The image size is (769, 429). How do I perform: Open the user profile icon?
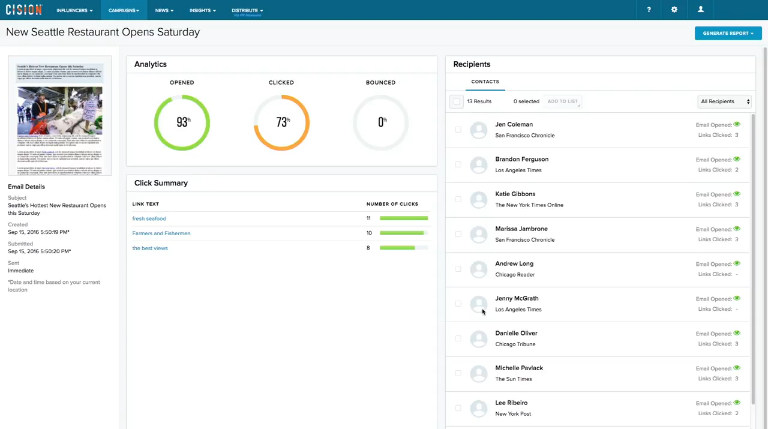pos(701,9)
